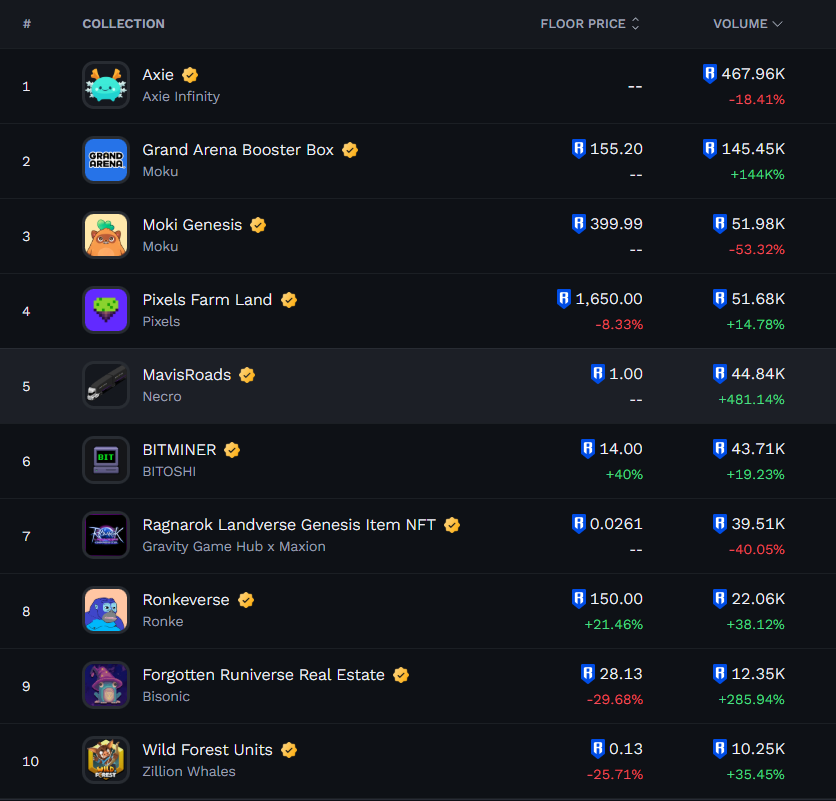Open Ragnarok Landverse Genesis Item NFT link
Image resolution: width=836 pixels, height=801 pixels.
click(x=289, y=525)
